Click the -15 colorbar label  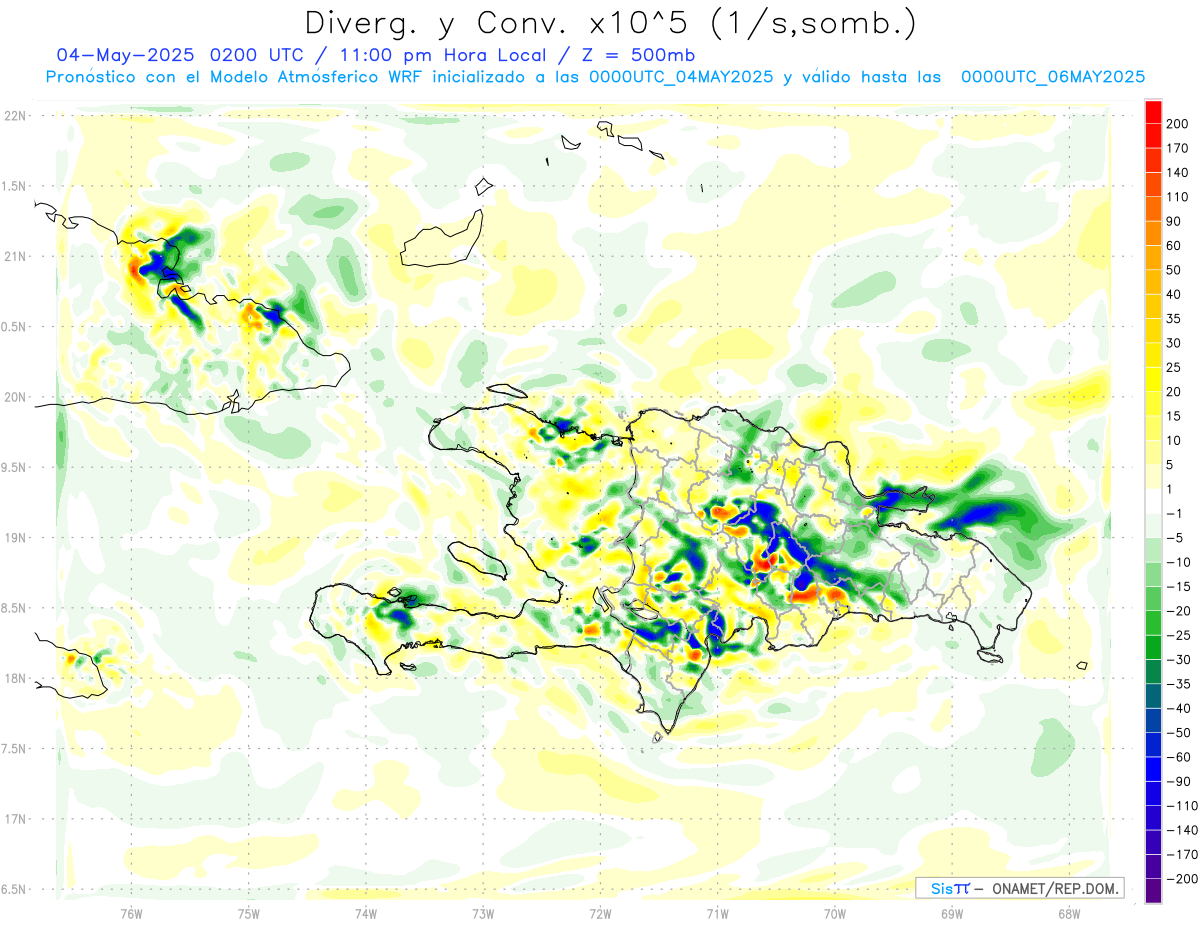[1177, 586]
